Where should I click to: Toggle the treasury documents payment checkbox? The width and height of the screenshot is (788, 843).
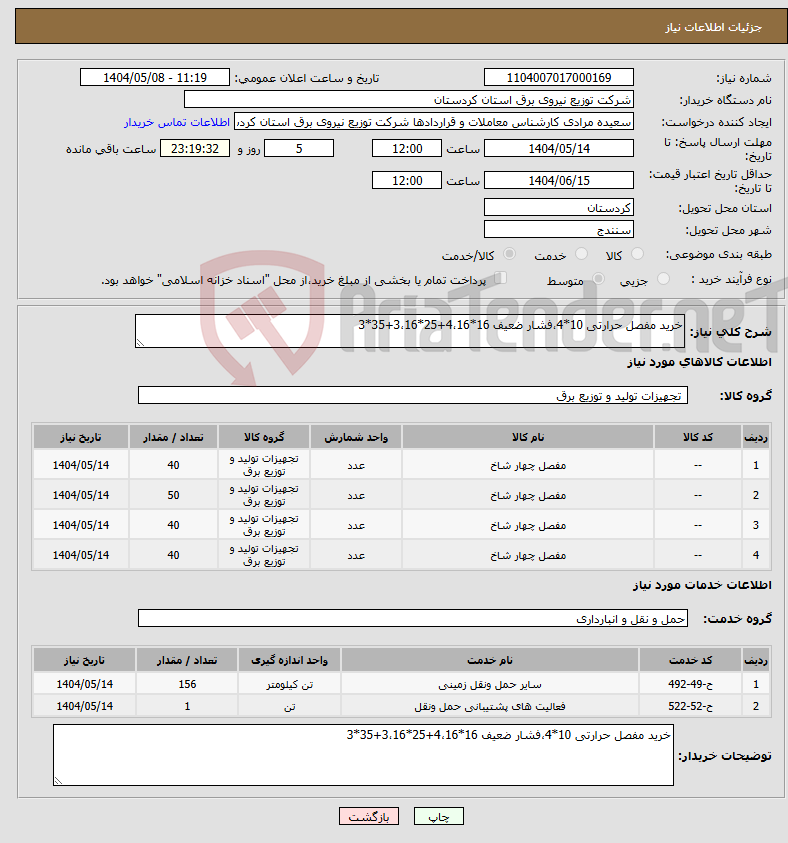point(500,278)
